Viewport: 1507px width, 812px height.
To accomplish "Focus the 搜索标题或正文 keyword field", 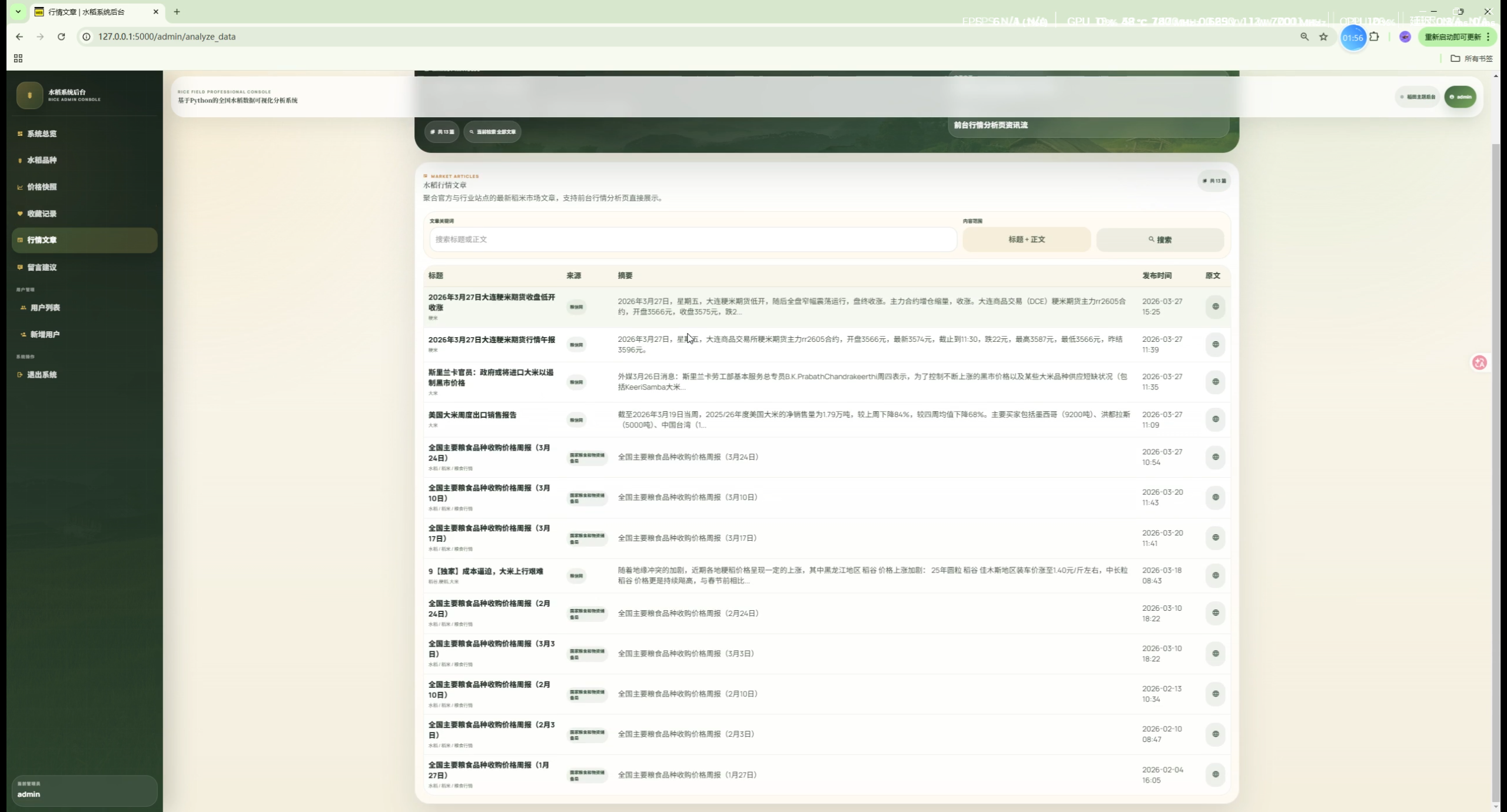I will [x=692, y=239].
